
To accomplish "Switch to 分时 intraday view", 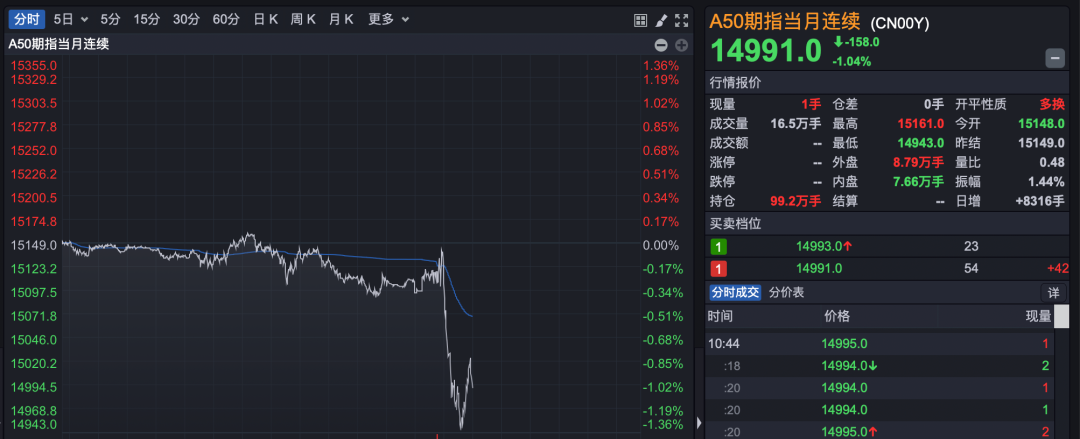I will [x=28, y=19].
